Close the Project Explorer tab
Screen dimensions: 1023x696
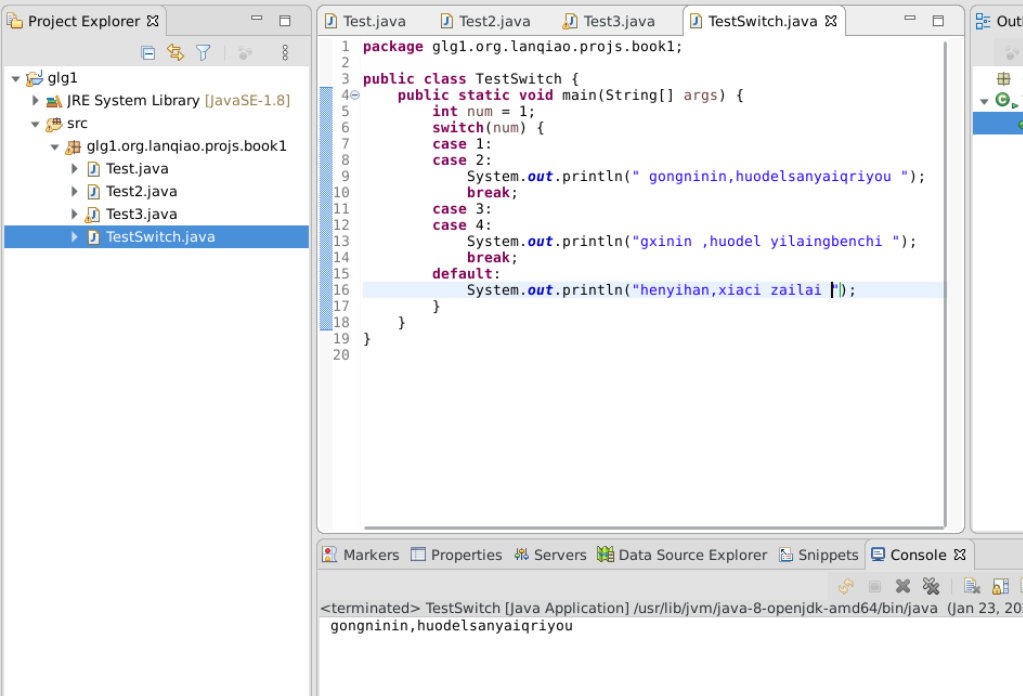coord(153,21)
